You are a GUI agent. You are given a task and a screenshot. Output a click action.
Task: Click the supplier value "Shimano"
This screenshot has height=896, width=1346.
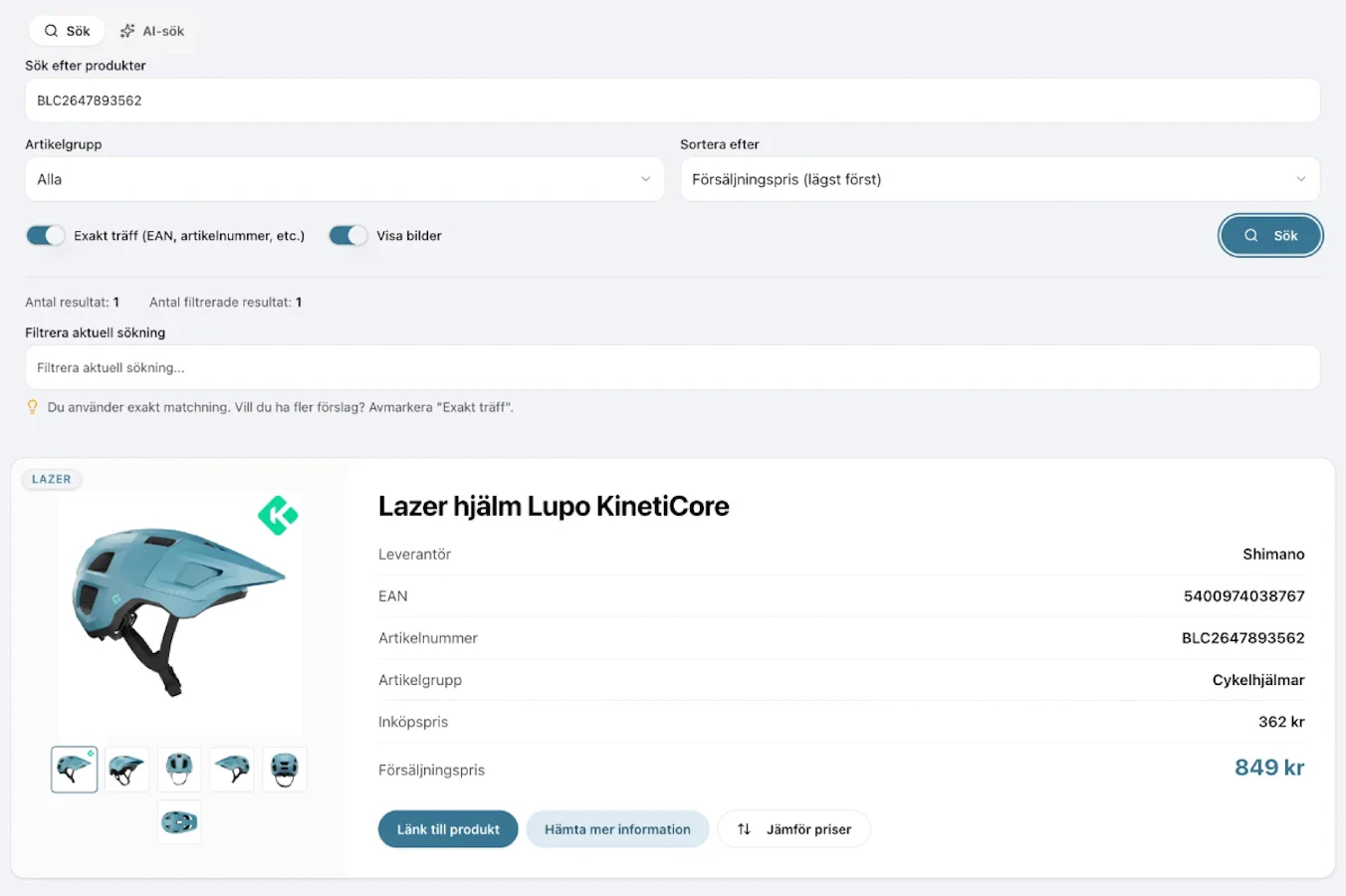(x=1273, y=555)
